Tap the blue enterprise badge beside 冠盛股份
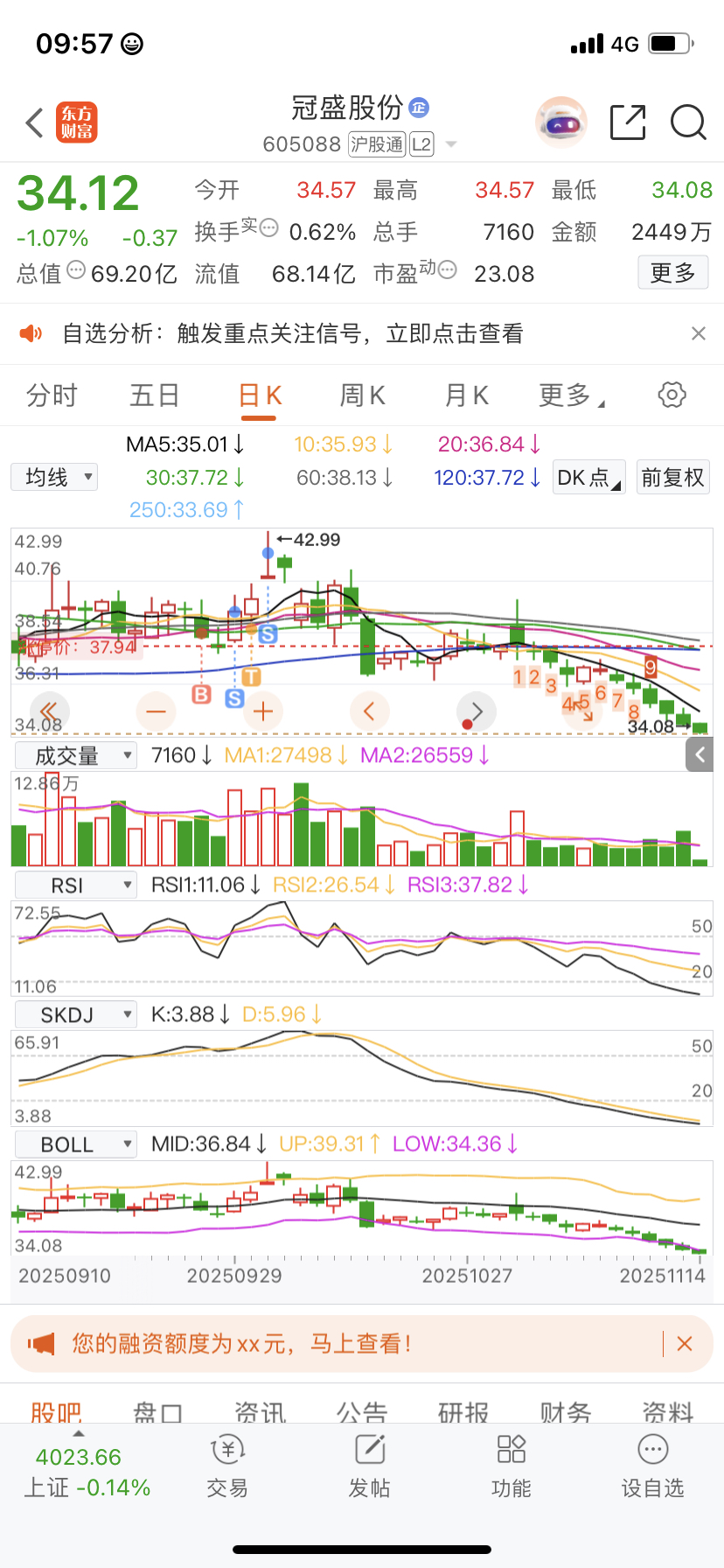 click(x=419, y=108)
